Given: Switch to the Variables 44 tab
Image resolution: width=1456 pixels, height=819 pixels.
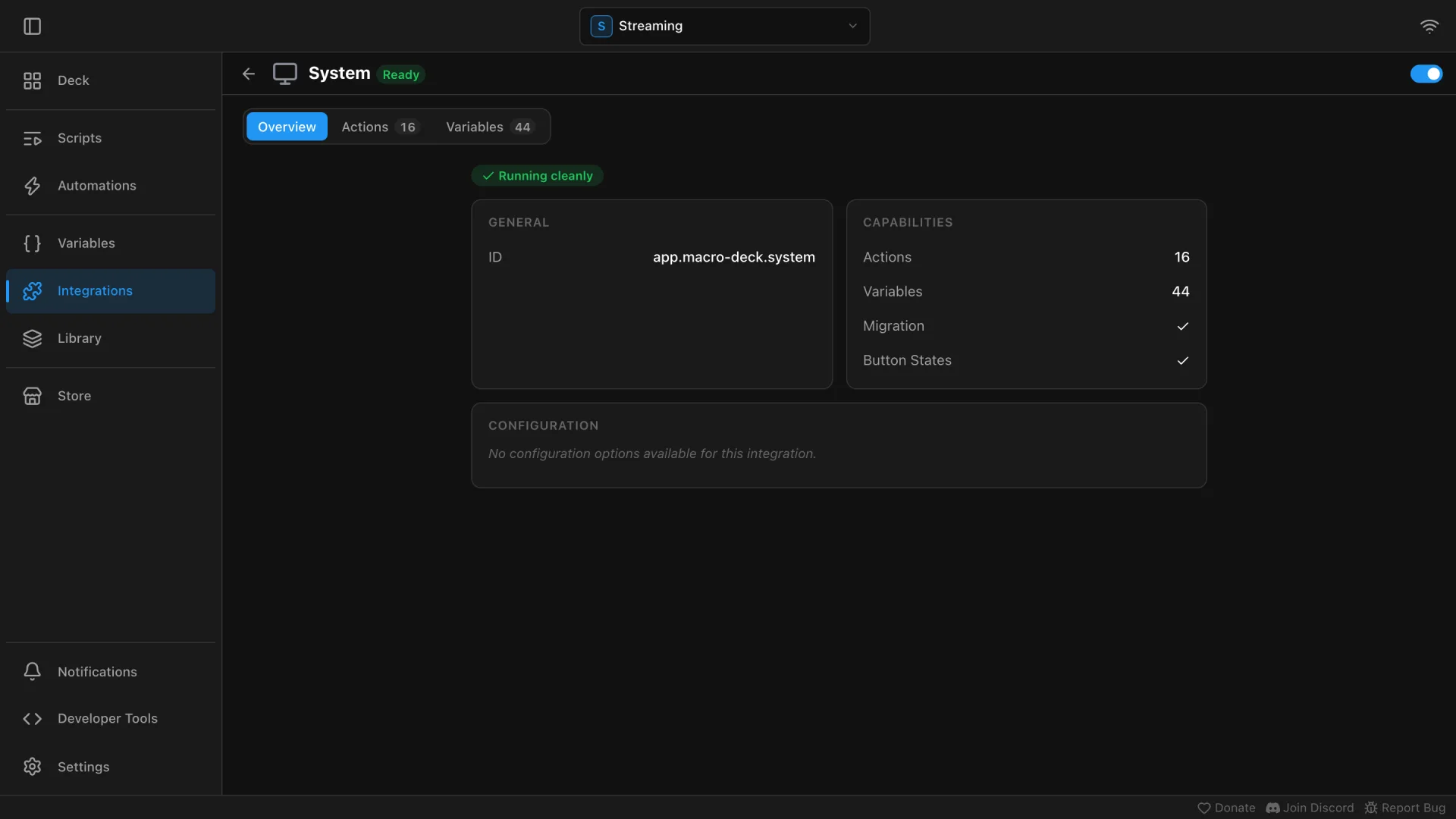Looking at the screenshot, I should coord(489,127).
